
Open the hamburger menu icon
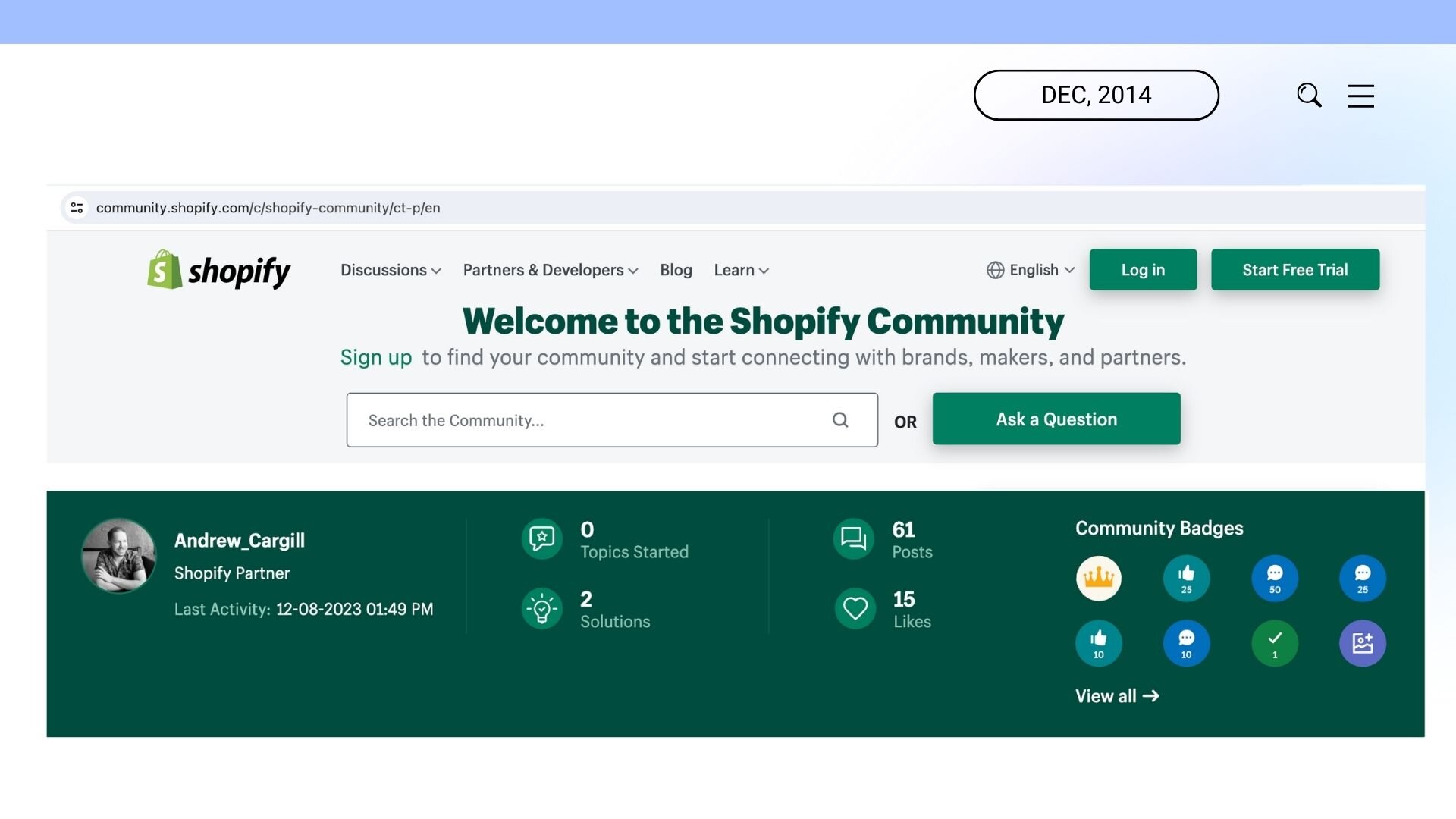1360,96
